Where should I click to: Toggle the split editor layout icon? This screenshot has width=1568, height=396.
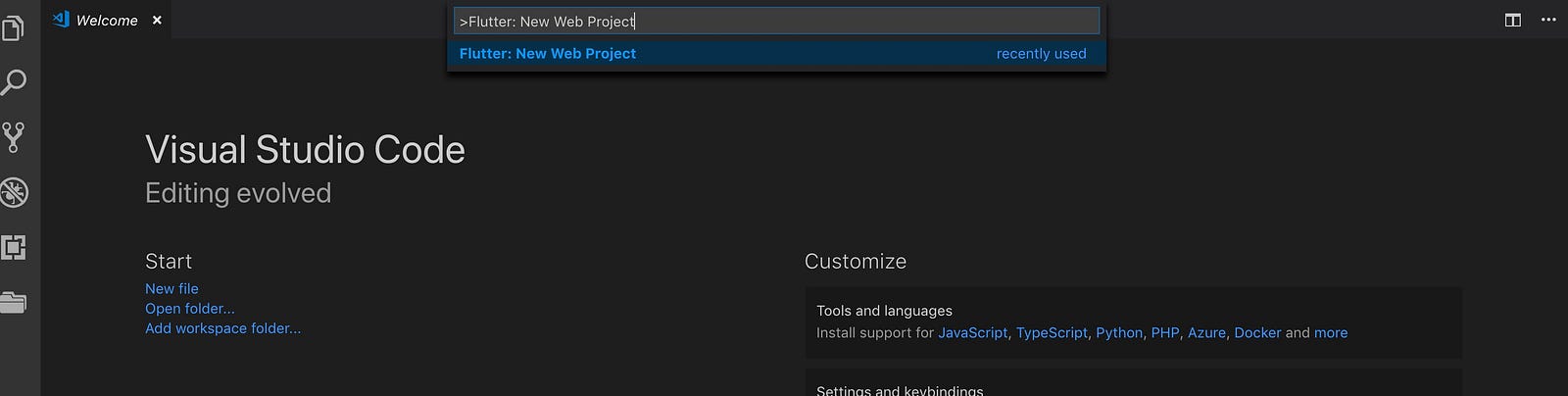[x=1513, y=20]
